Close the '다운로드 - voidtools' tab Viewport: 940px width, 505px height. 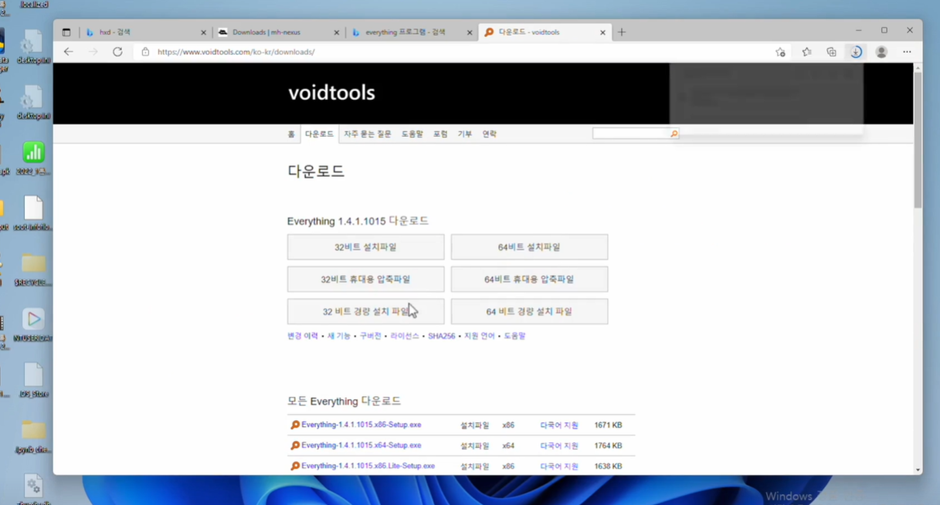coord(602,32)
